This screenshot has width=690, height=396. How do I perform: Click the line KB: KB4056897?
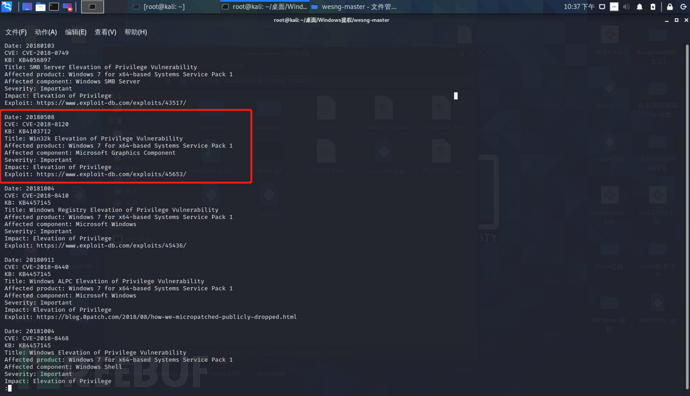(28, 60)
